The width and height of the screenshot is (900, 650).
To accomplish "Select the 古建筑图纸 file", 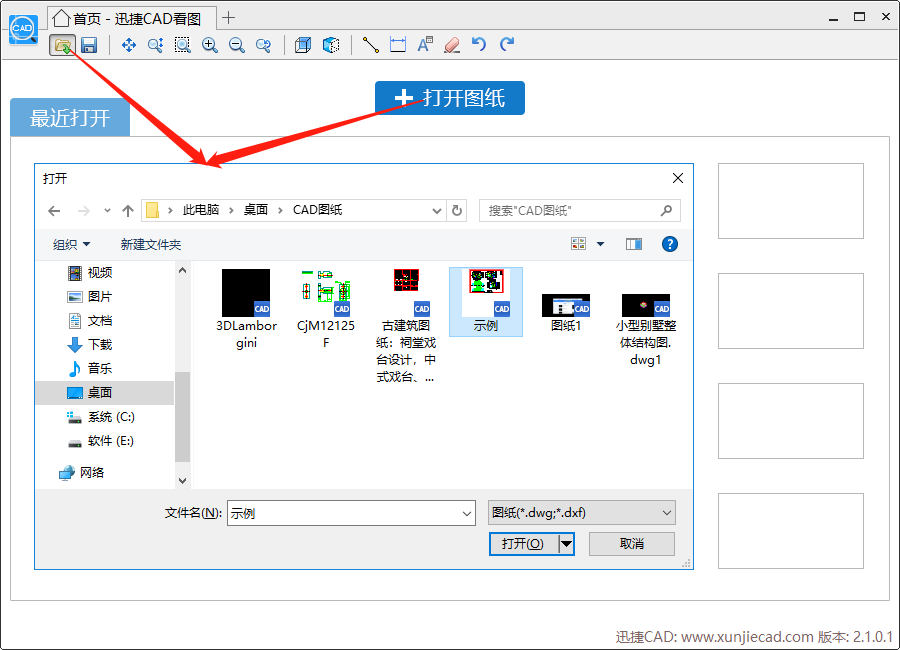I will [x=406, y=326].
